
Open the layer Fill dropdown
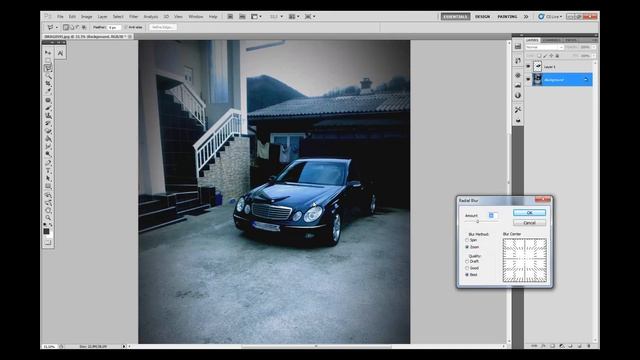pos(594,56)
